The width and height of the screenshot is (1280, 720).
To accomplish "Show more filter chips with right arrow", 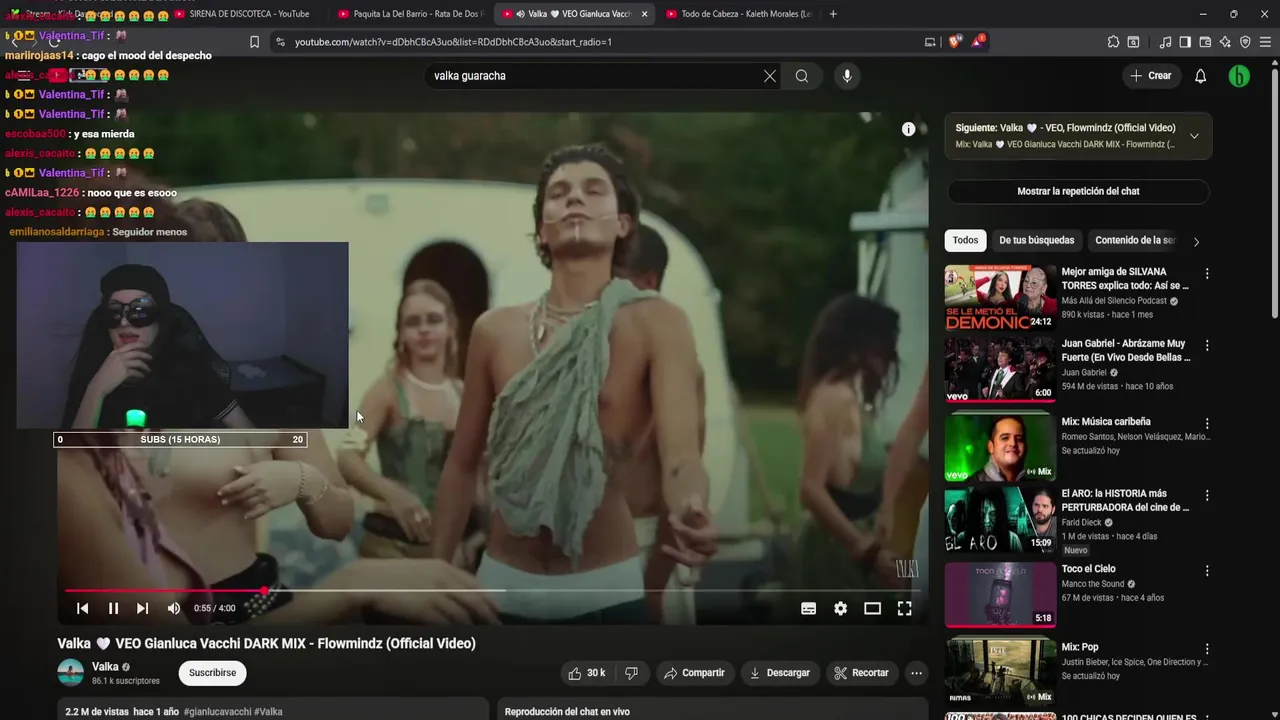I will click(1196, 241).
